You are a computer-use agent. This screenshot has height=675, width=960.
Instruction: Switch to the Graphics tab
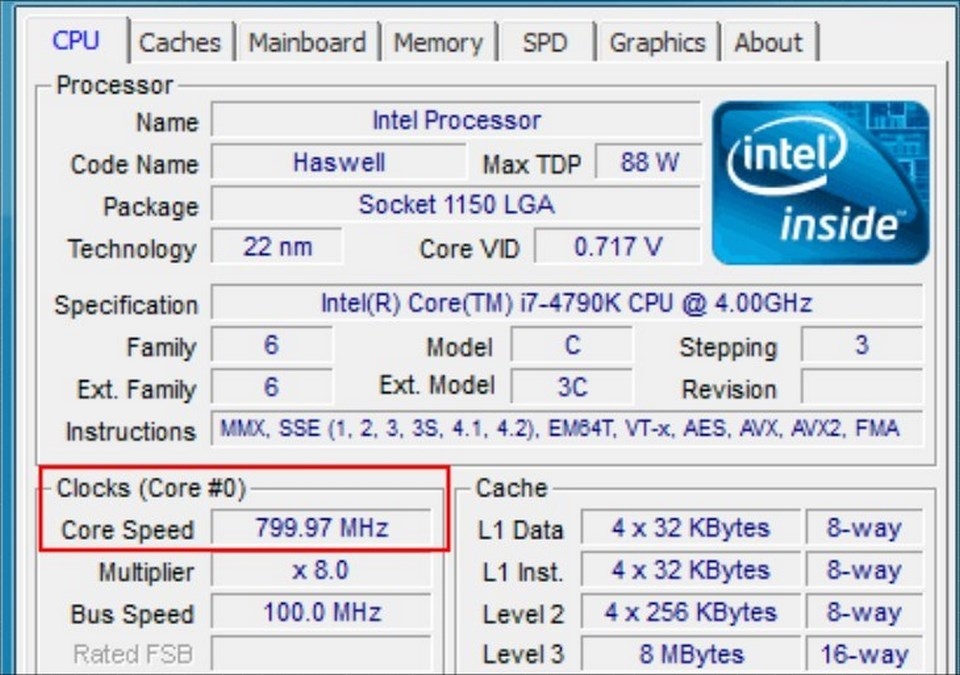(658, 42)
